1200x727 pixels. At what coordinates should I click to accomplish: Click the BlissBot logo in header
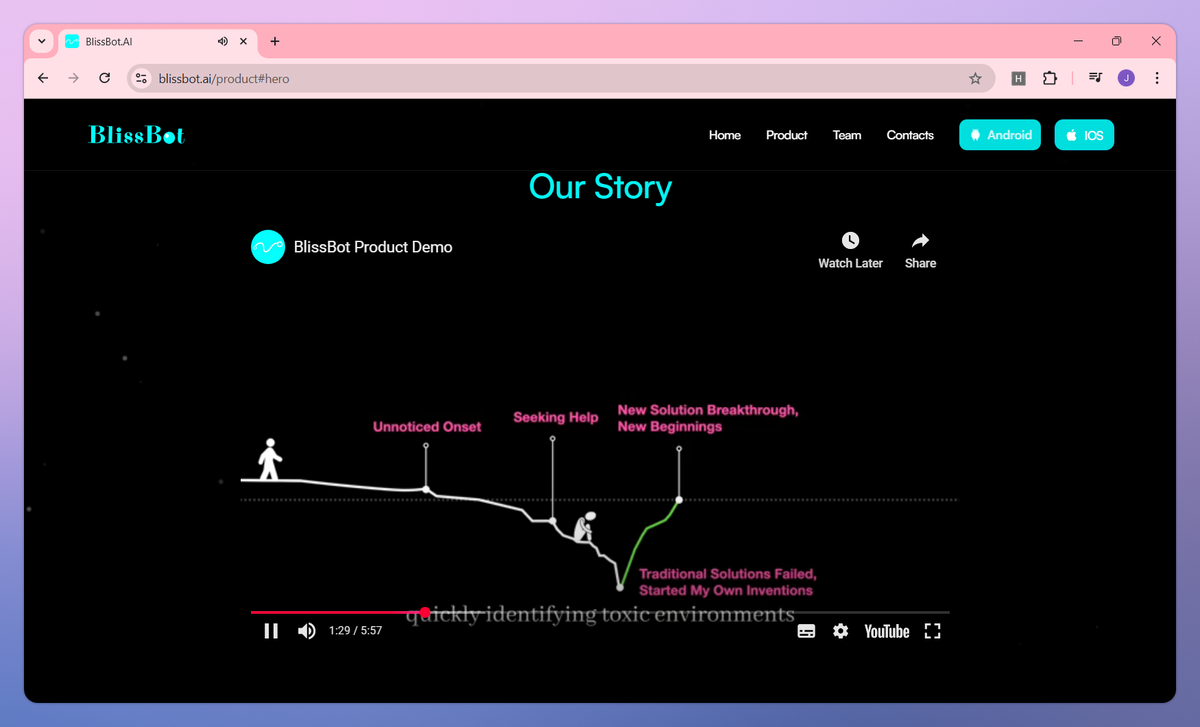137,135
